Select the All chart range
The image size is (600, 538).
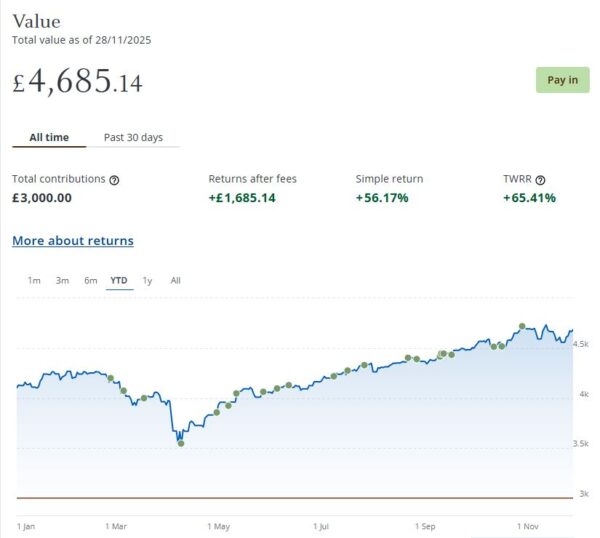(175, 281)
